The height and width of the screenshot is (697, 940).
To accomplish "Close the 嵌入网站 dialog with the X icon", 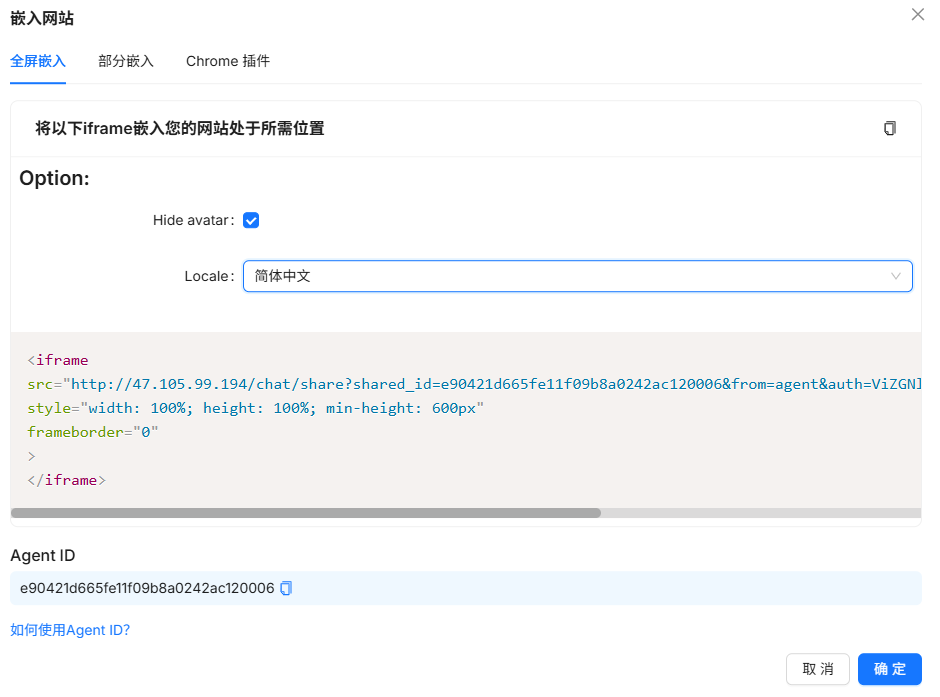I will (x=917, y=15).
